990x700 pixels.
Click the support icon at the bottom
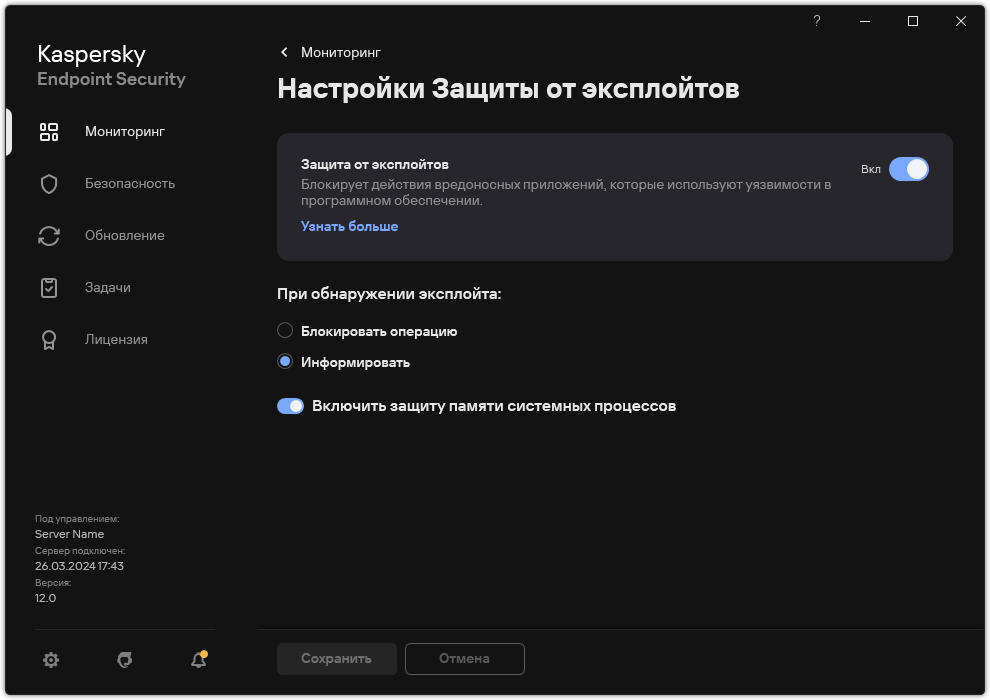[124, 660]
